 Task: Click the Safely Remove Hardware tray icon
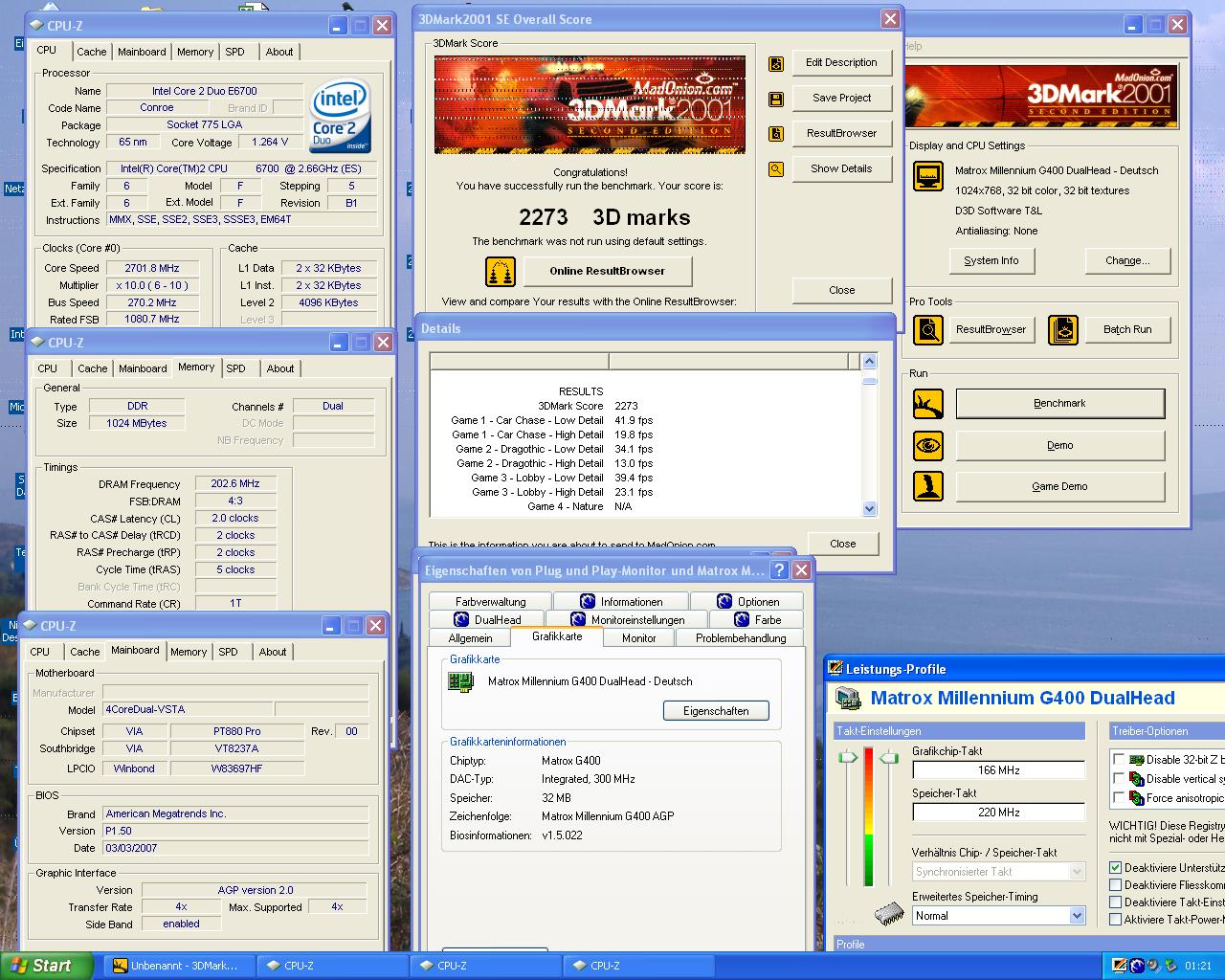[x=1170, y=966]
